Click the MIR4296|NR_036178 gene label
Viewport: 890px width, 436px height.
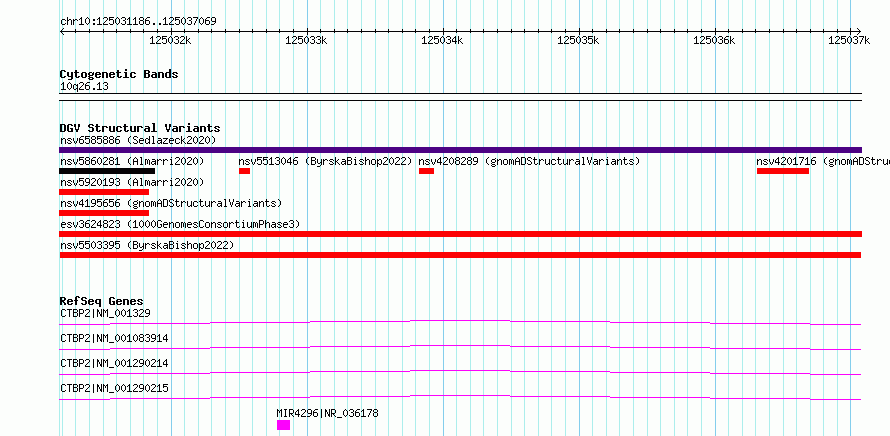328,413
